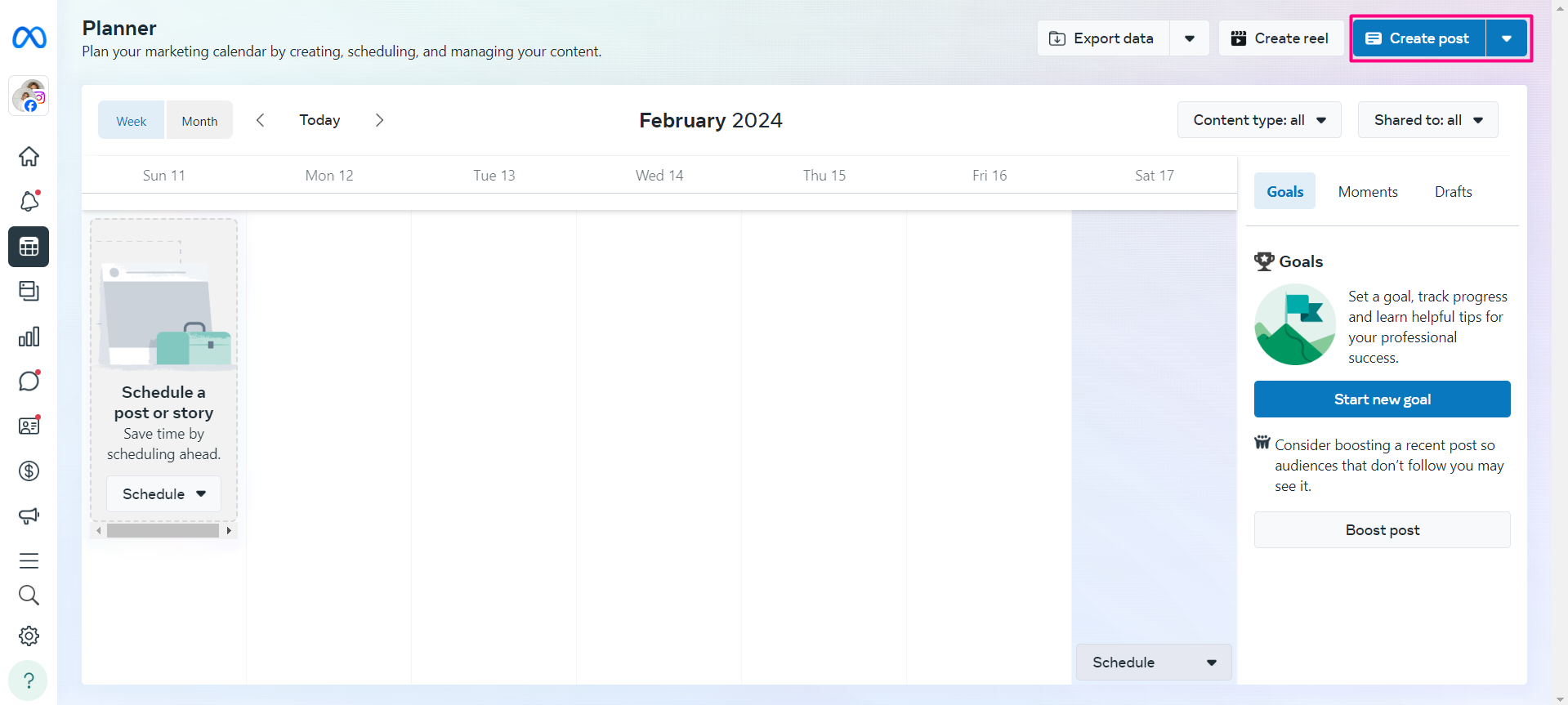Select the Moments tab

pos(1368,191)
